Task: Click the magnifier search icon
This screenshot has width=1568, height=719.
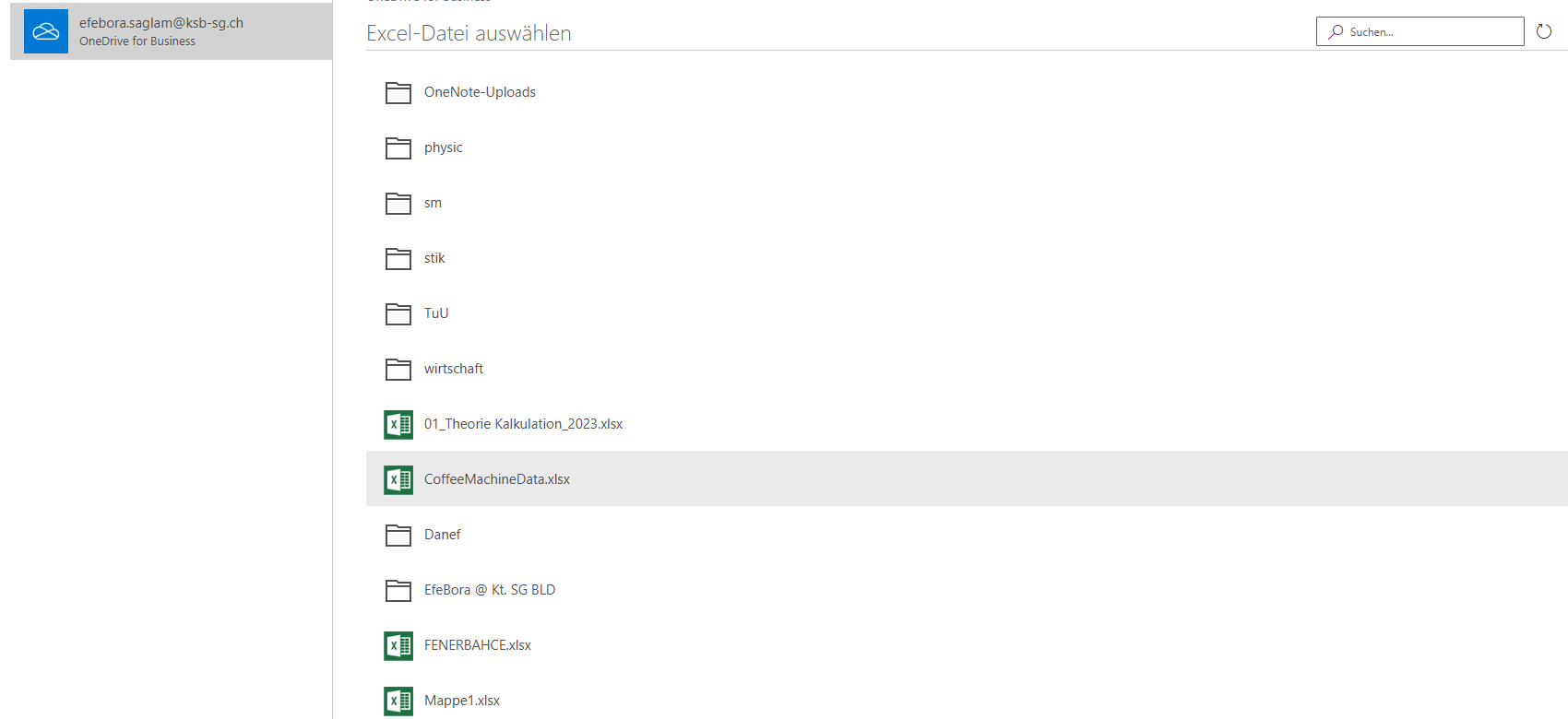Action: click(1336, 32)
